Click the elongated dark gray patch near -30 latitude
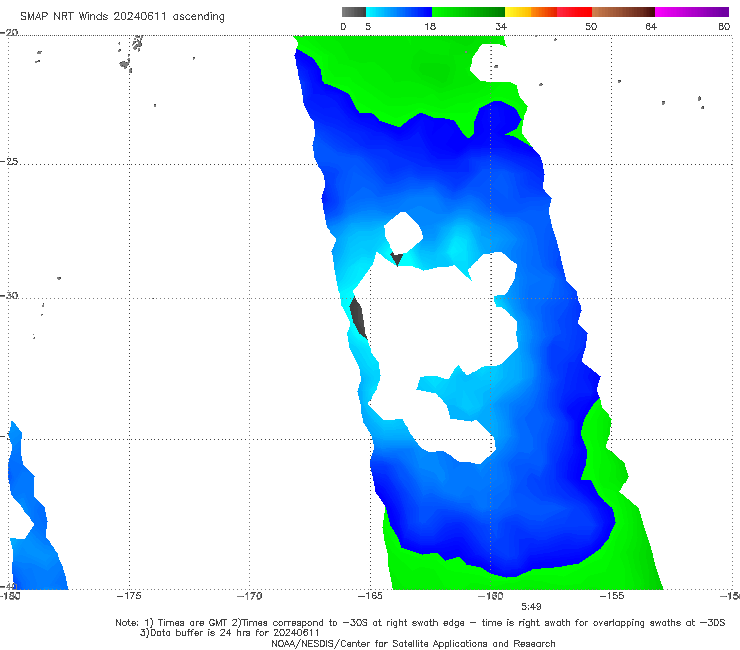The image size is (740, 650). point(358,318)
